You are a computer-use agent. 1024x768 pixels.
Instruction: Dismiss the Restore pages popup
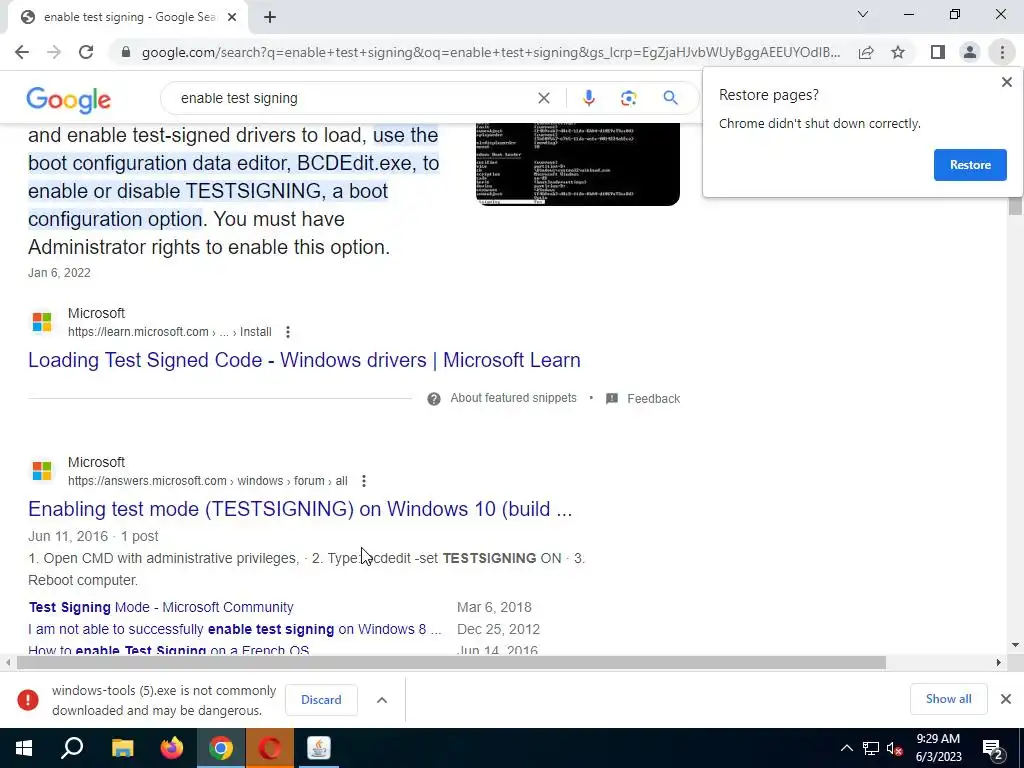point(1006,82)
